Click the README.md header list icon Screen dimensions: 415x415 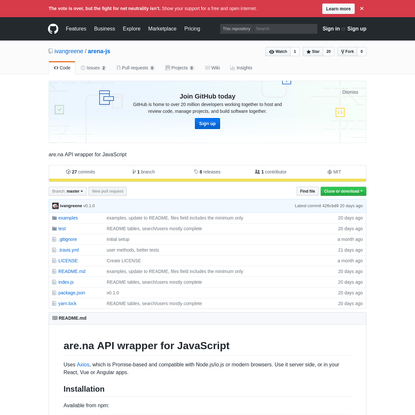(55, 318)
